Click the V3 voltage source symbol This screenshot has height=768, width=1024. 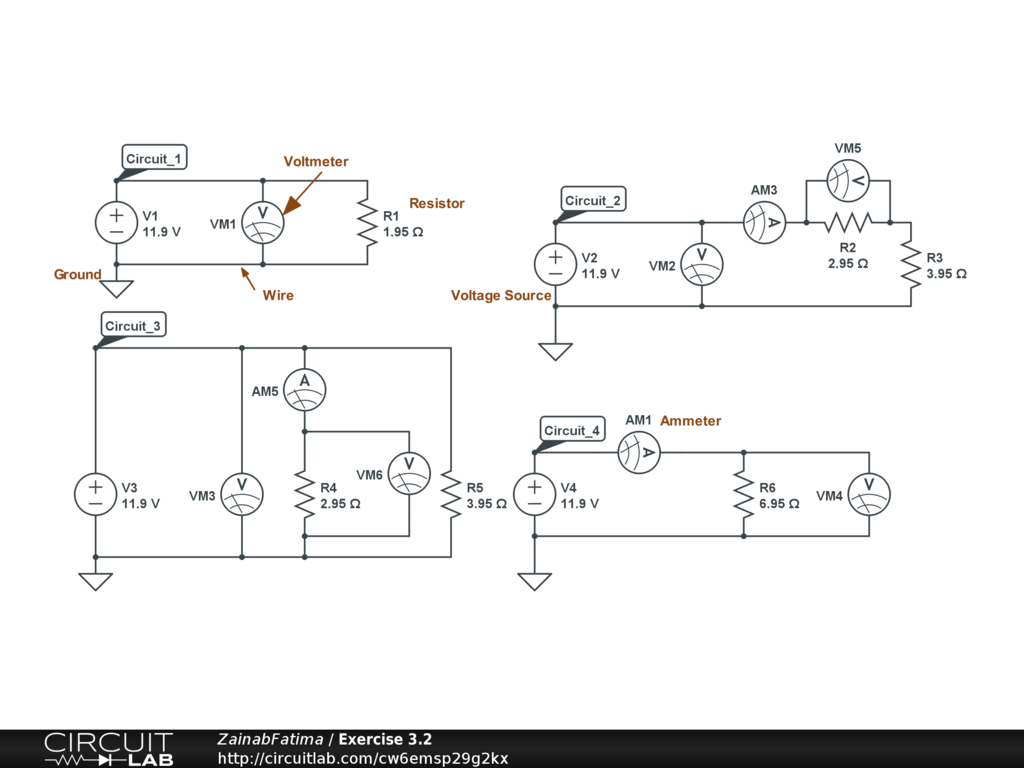[96, 494]
